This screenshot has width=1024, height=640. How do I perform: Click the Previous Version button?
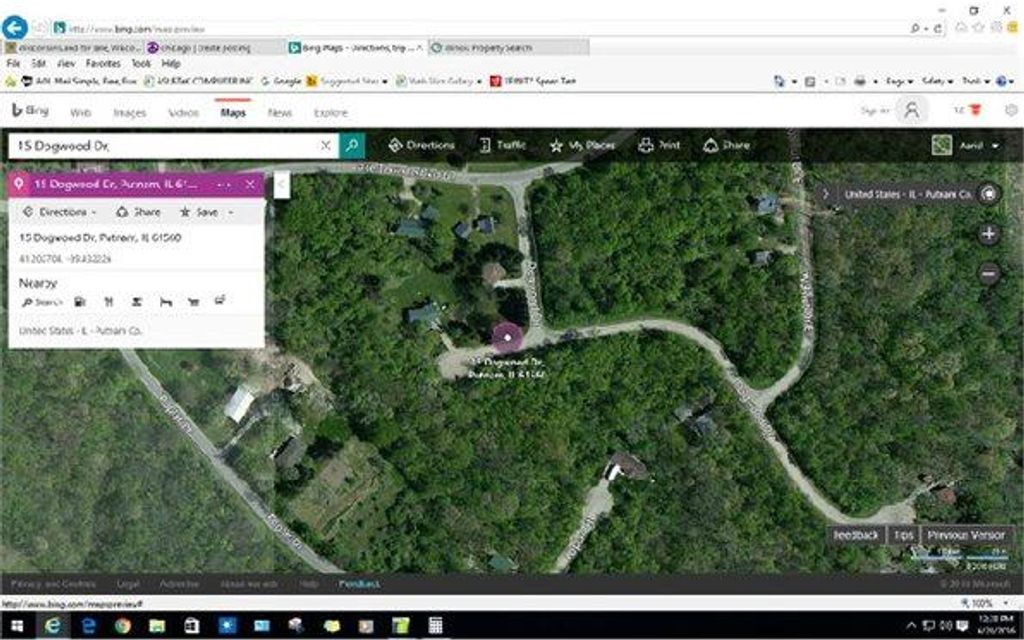965,535
